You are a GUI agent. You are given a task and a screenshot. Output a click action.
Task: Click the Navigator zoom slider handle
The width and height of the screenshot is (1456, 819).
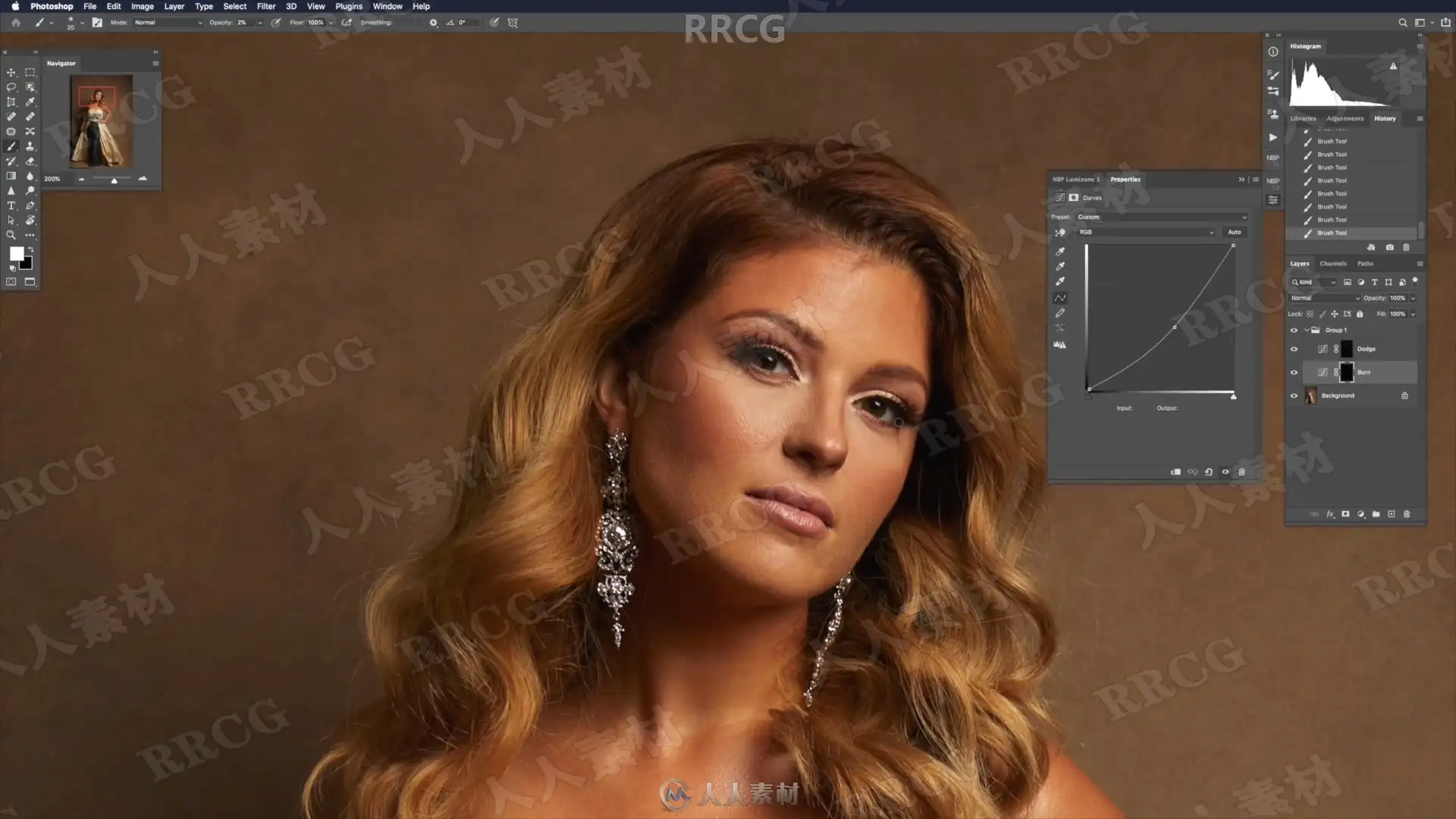point(115,180)
